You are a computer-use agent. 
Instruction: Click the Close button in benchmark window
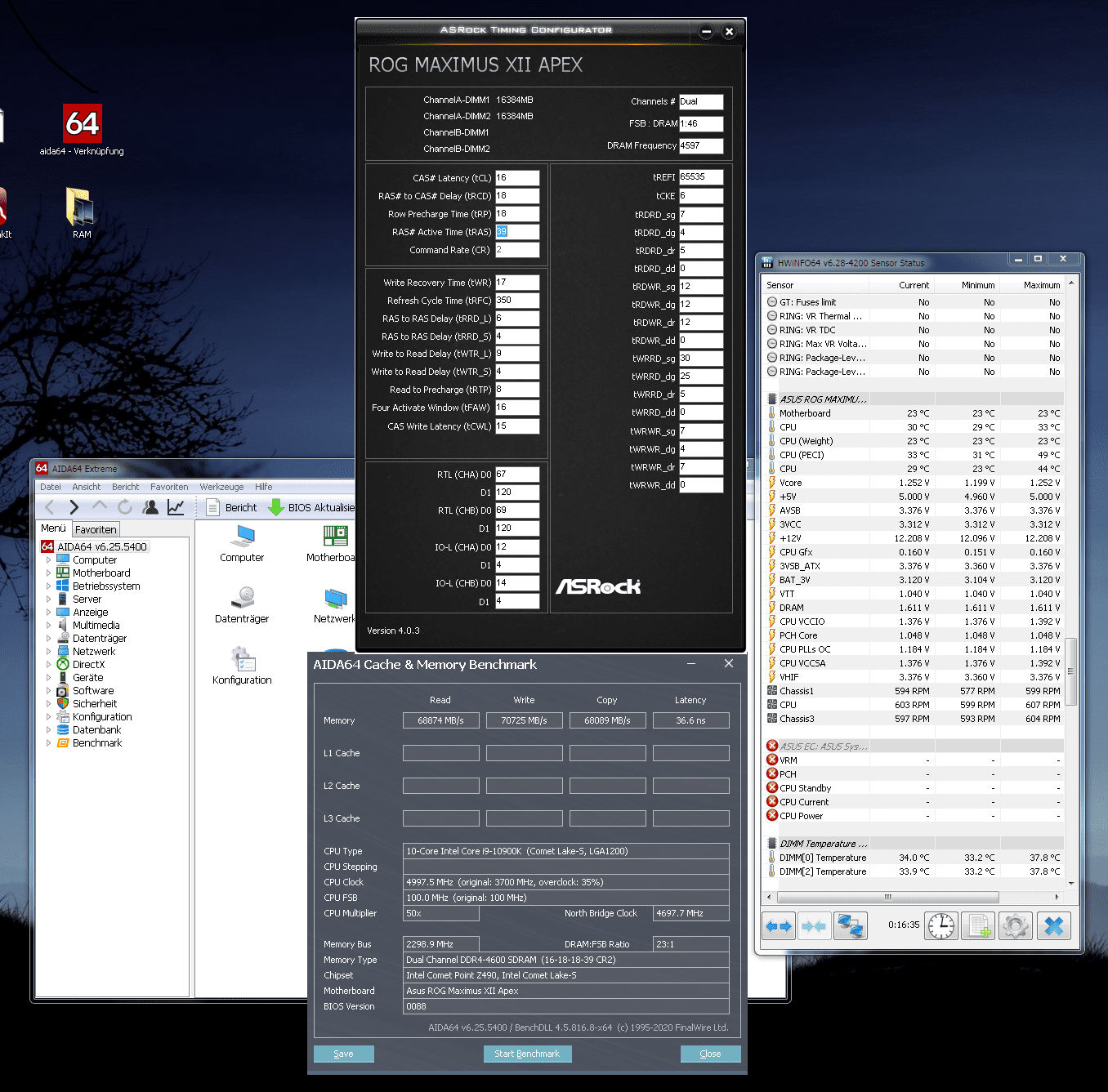pos(711,1054)
